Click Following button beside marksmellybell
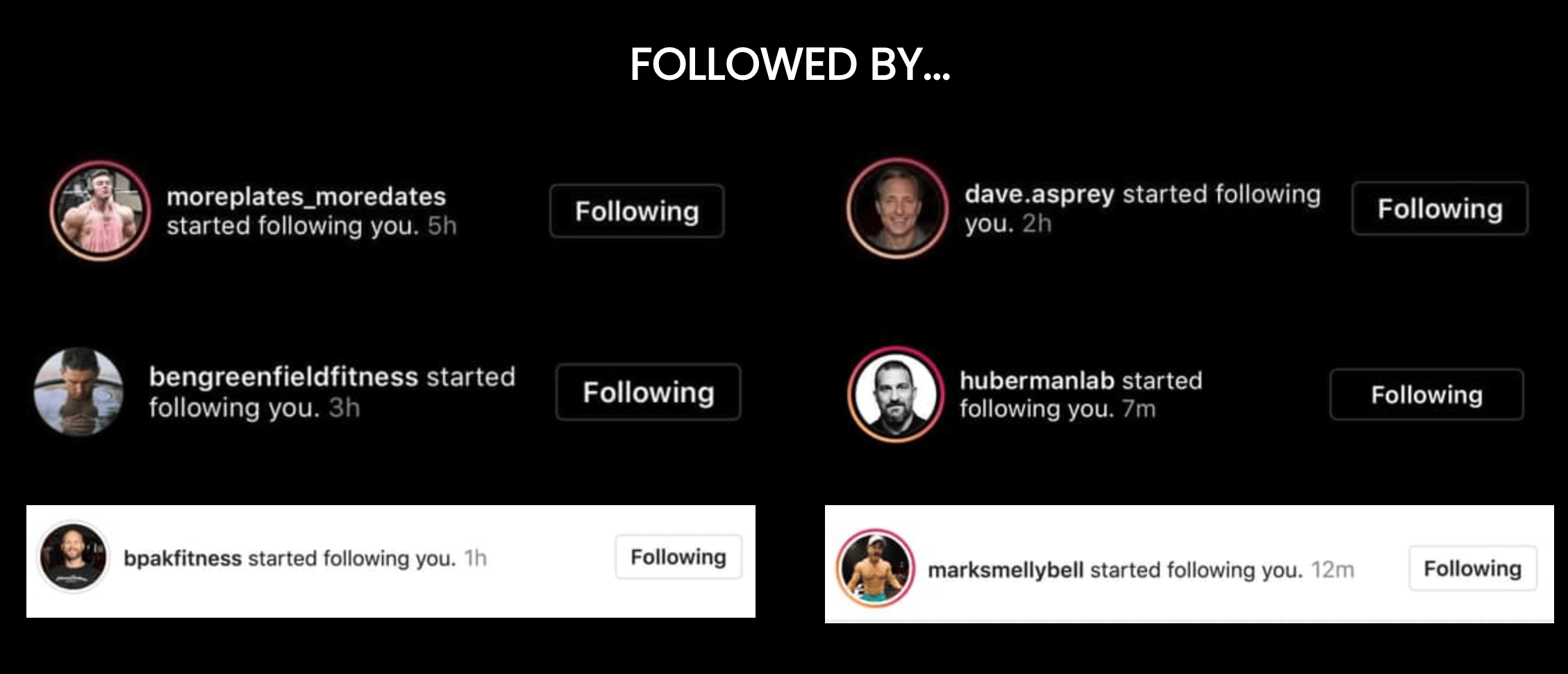 [1472, 568]
